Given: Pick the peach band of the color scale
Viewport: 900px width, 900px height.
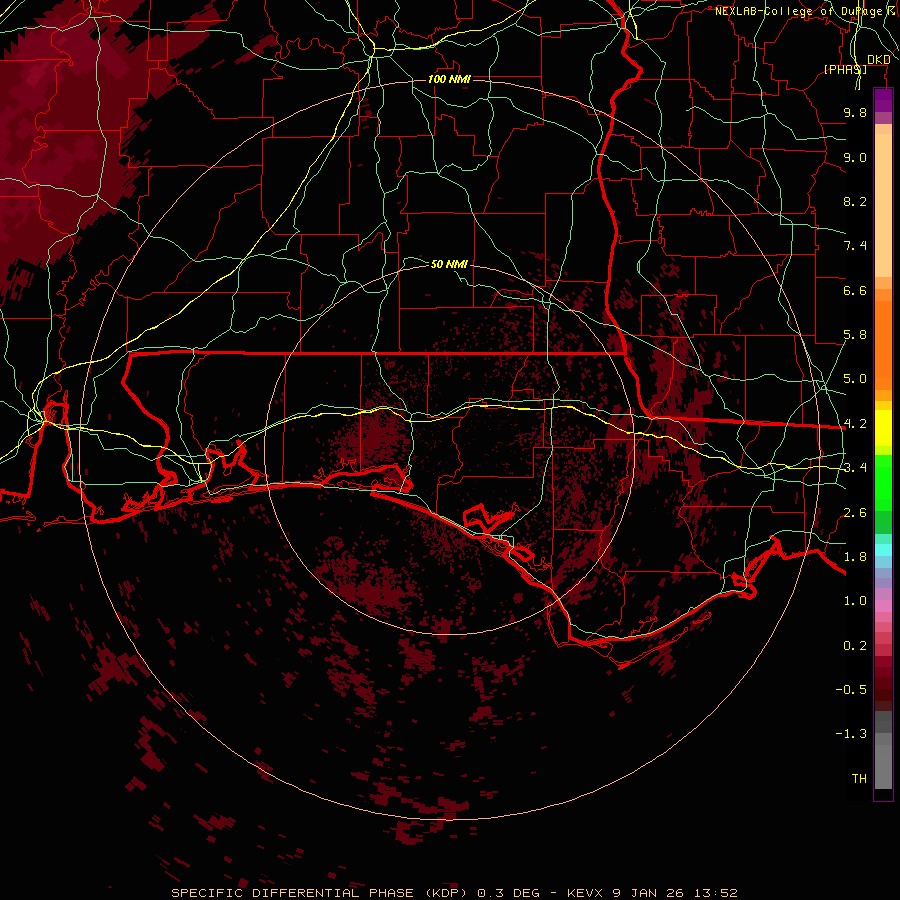Looking at the screenshot, I should click(883, 201).
